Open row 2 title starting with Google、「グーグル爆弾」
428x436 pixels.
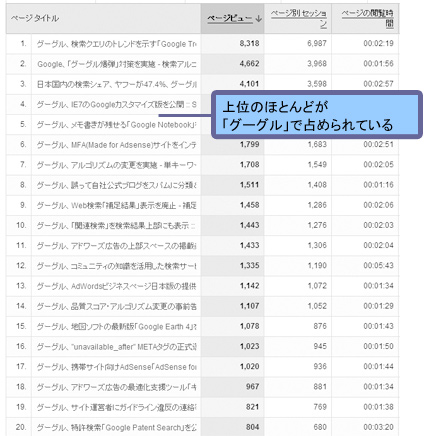[x=117, y=64]
